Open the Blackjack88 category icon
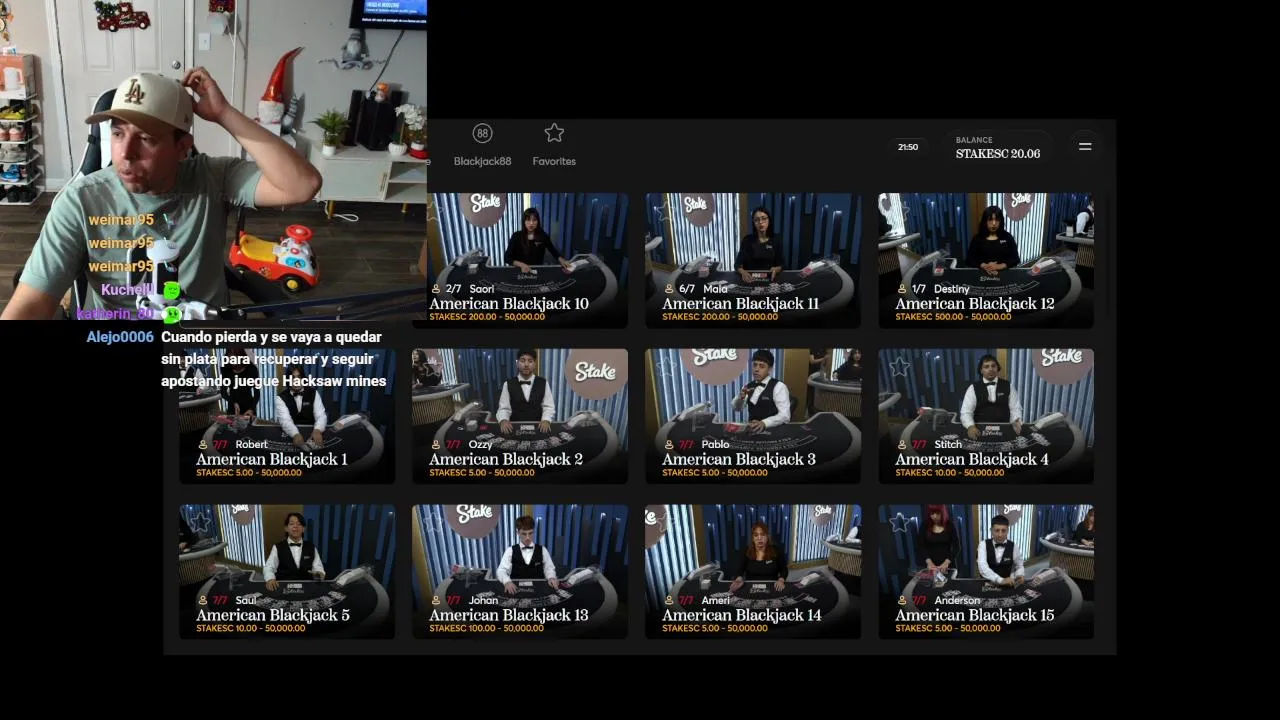1280x720 pixels. point(482,133)
